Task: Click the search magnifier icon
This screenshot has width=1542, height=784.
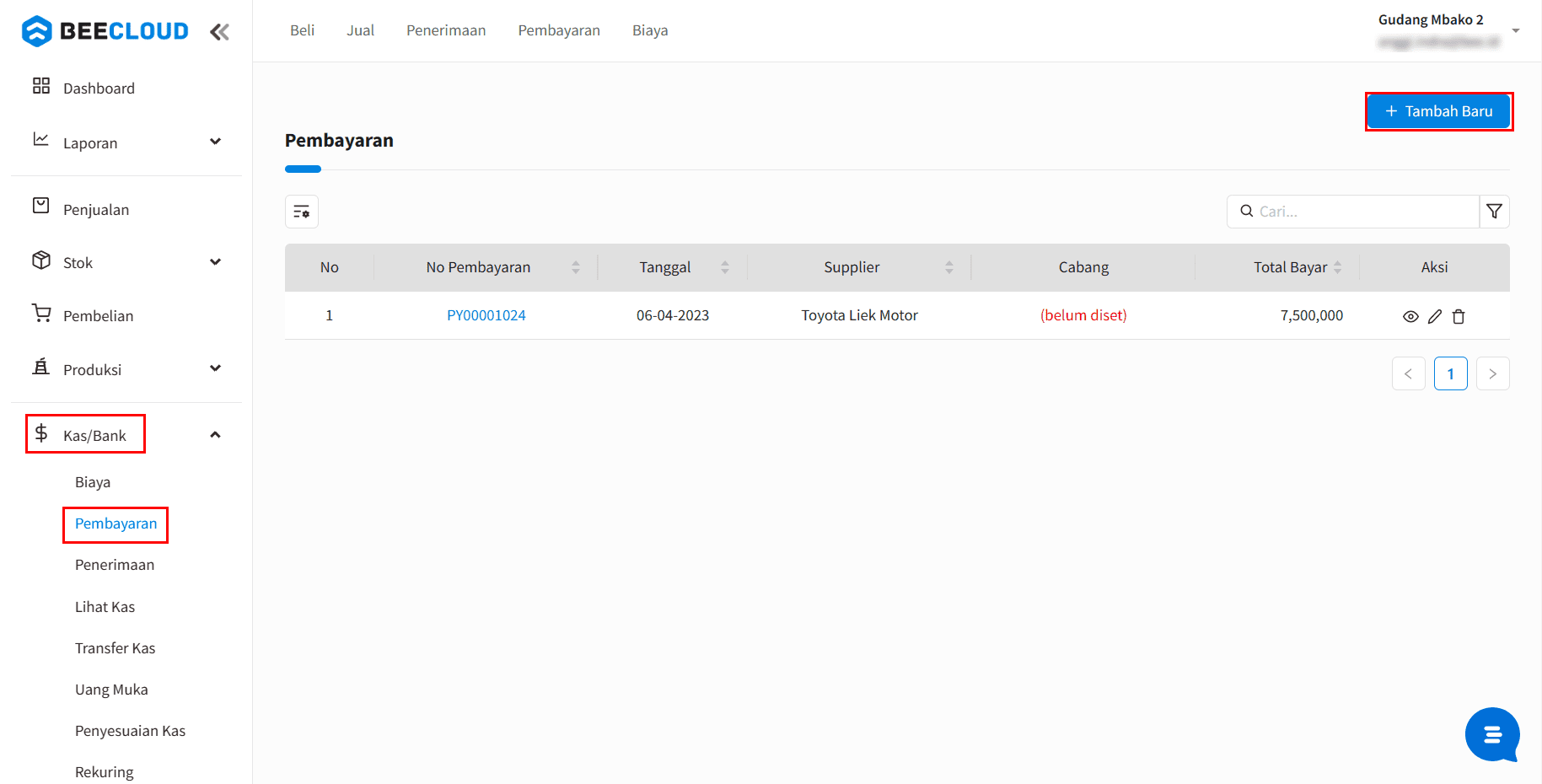Action: tap(1246, 211)
